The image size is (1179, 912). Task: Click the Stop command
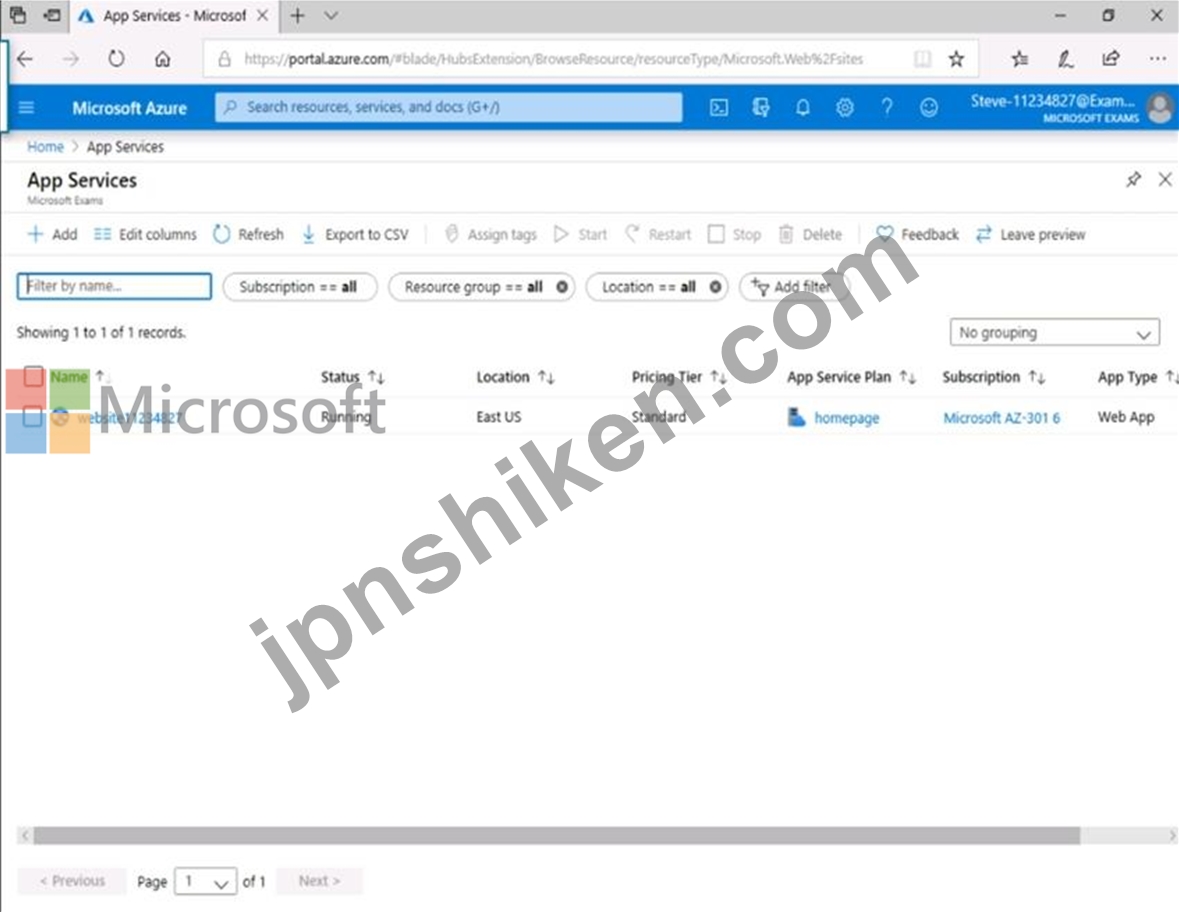pyautogui.click(x=735, y=235)
